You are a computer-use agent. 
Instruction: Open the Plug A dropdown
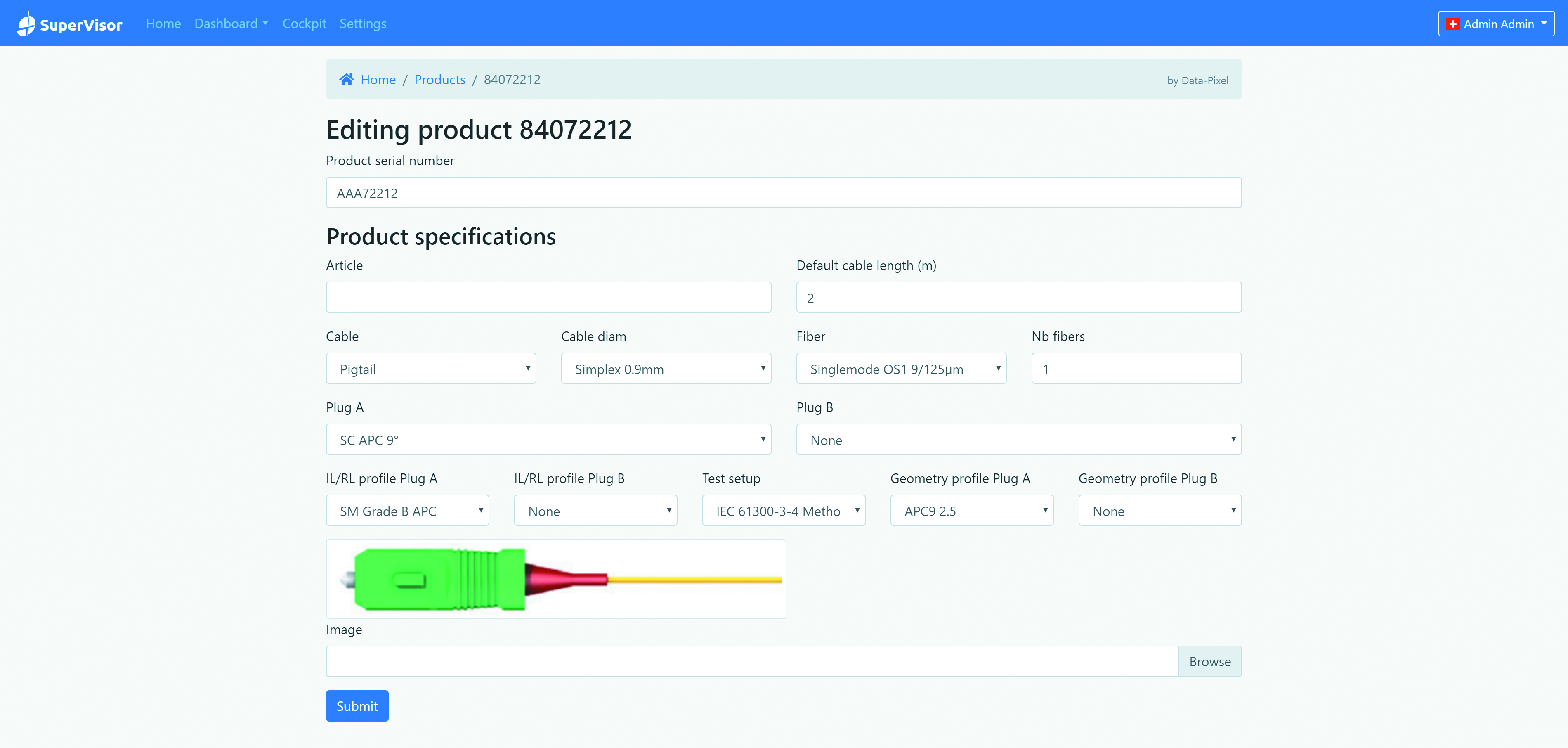(x=548, y=439)
